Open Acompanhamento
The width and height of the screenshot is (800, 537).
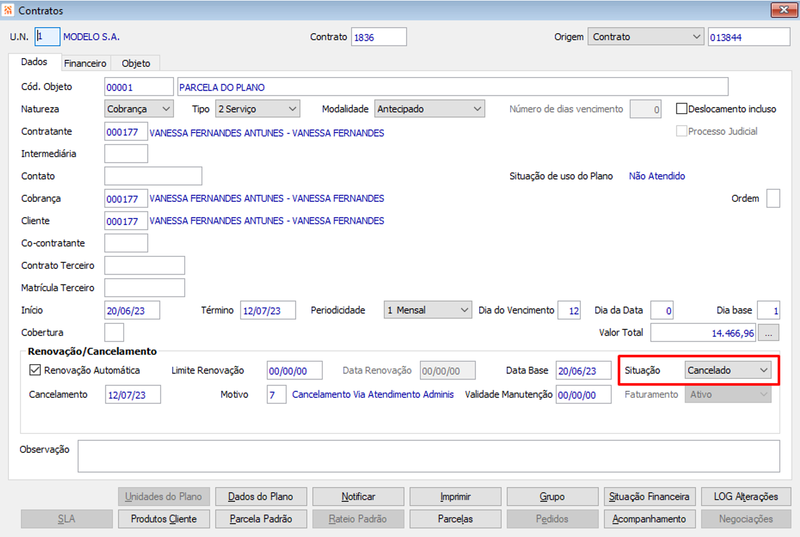(649, 519)
